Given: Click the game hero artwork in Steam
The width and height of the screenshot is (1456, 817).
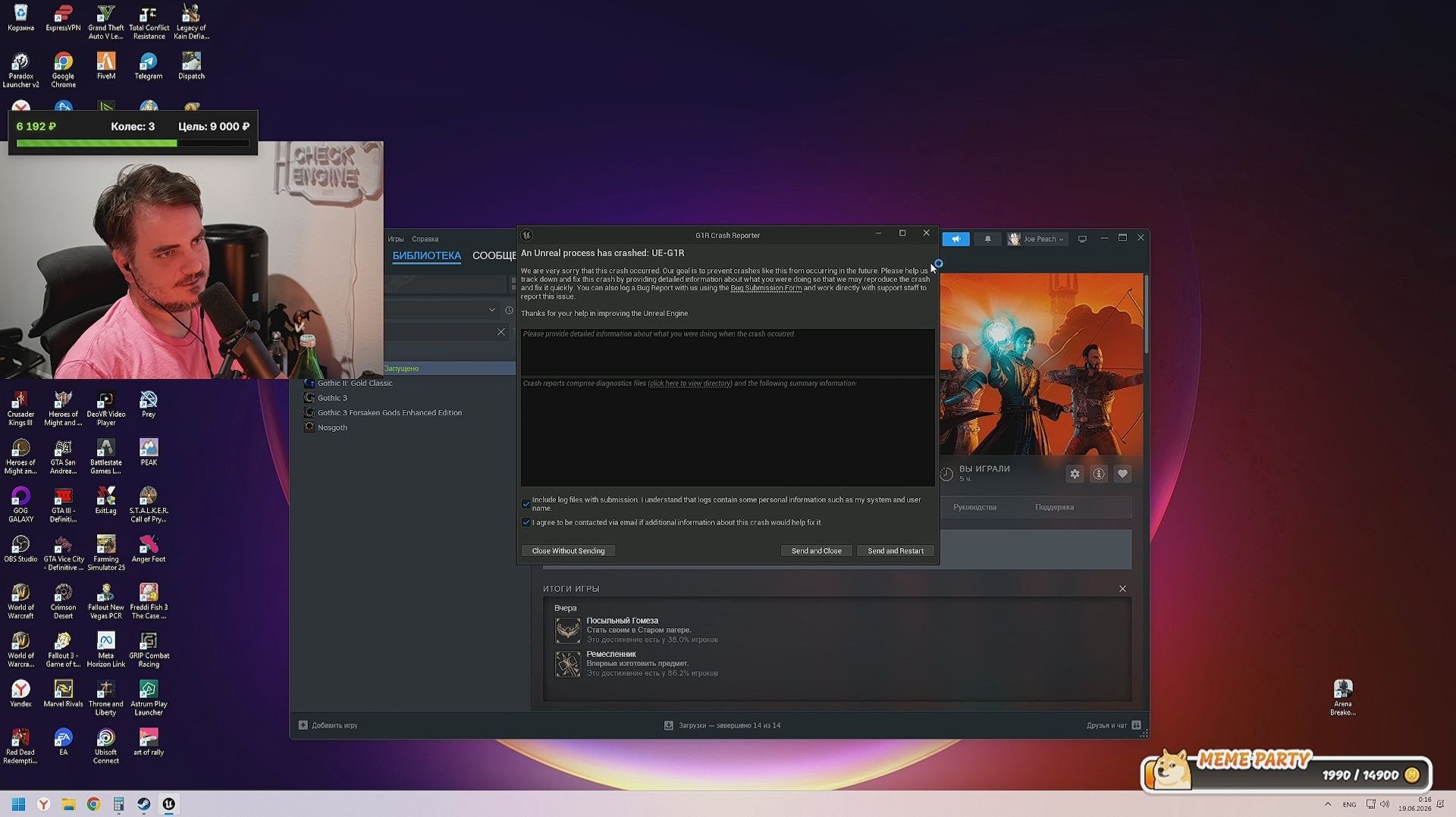Looking at the screenshot, I should [1041, 364].
